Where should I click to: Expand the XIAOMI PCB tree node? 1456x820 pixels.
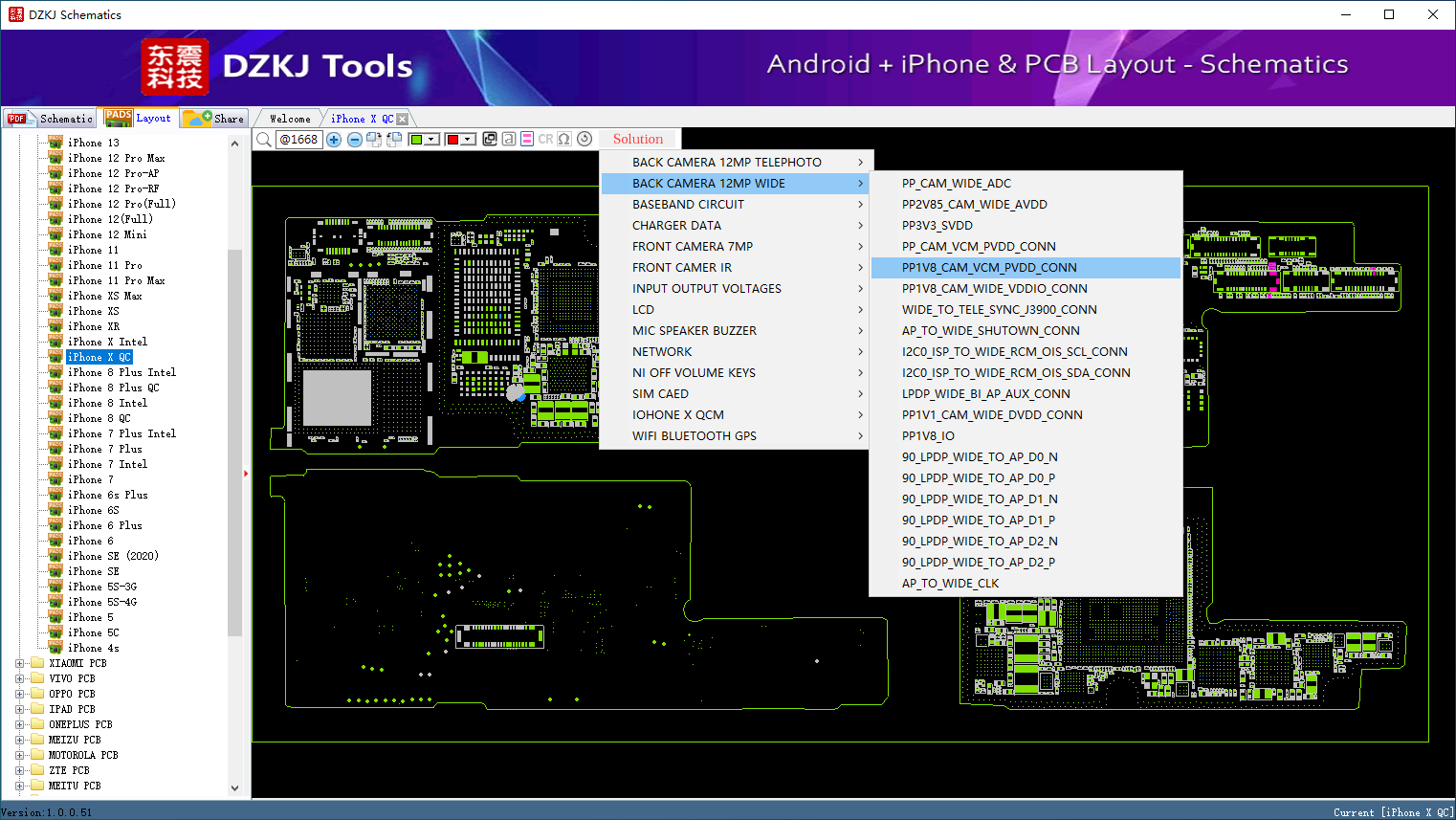tap(20, 663)
